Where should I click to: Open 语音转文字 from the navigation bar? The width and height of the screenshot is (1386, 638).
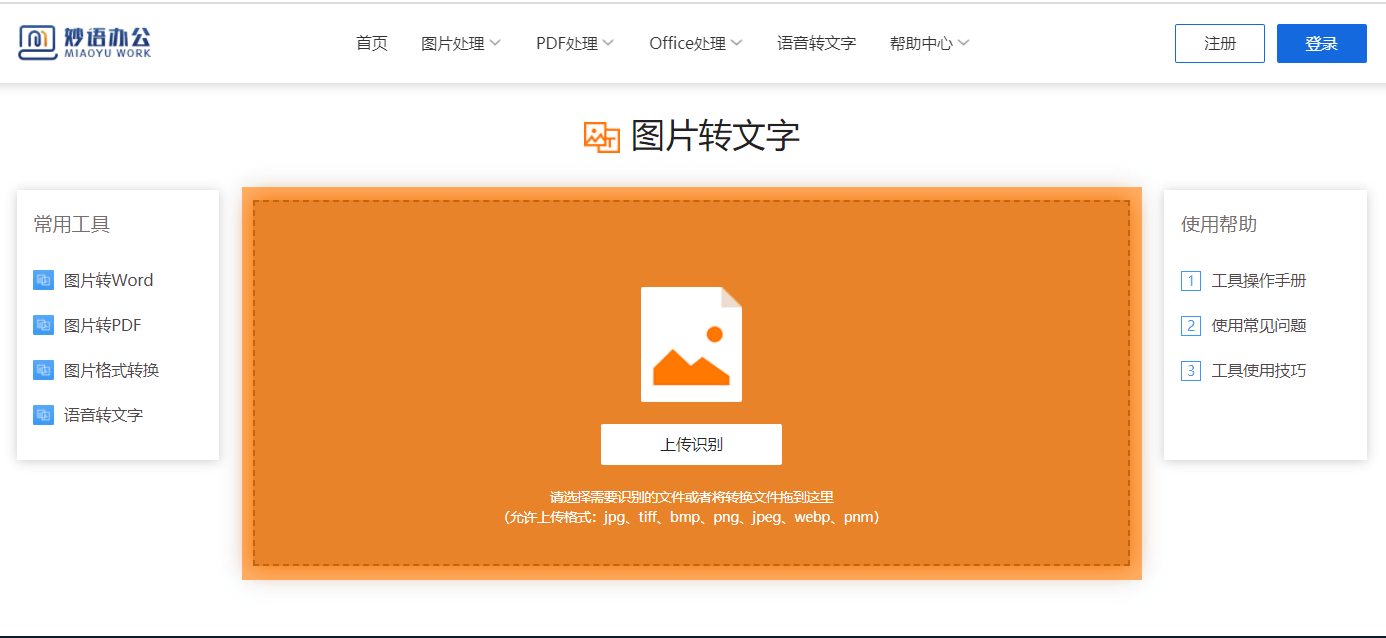coord(816,43)
